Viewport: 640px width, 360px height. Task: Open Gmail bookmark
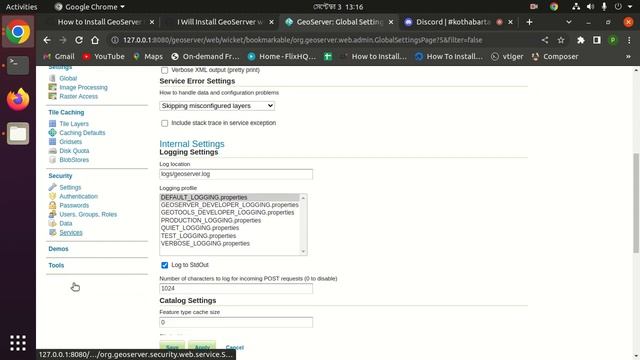59,56
